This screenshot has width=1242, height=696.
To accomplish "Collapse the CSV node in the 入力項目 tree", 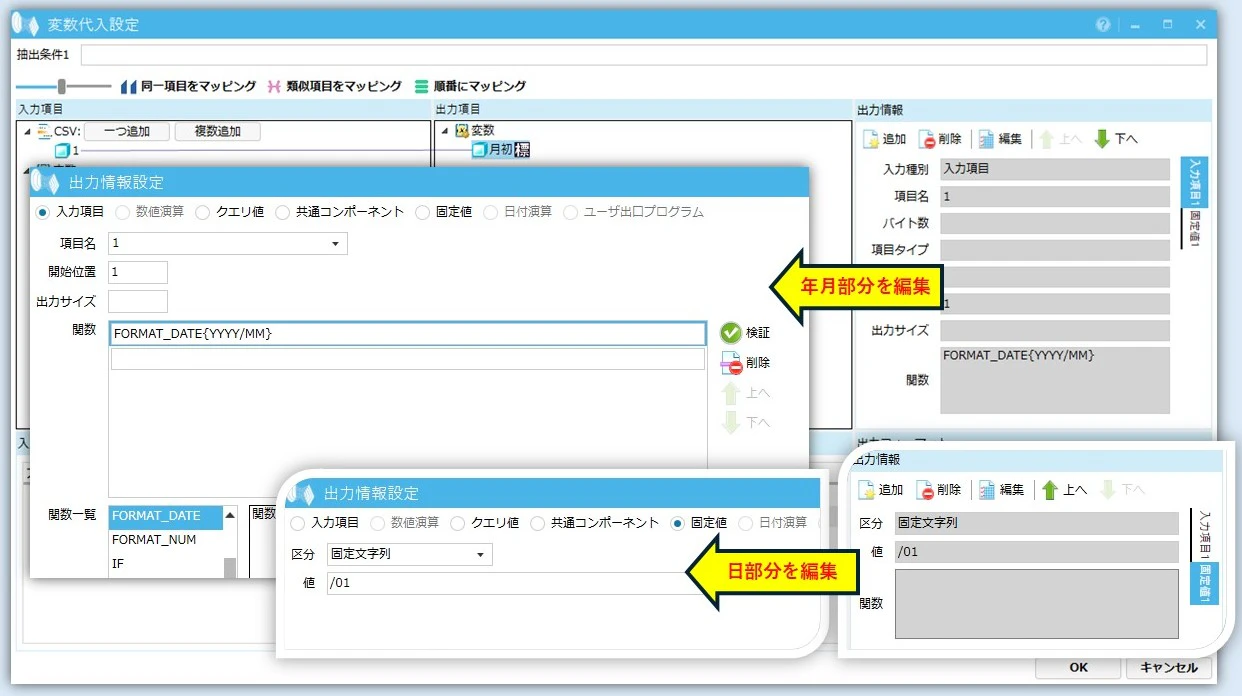I will 27,131.
